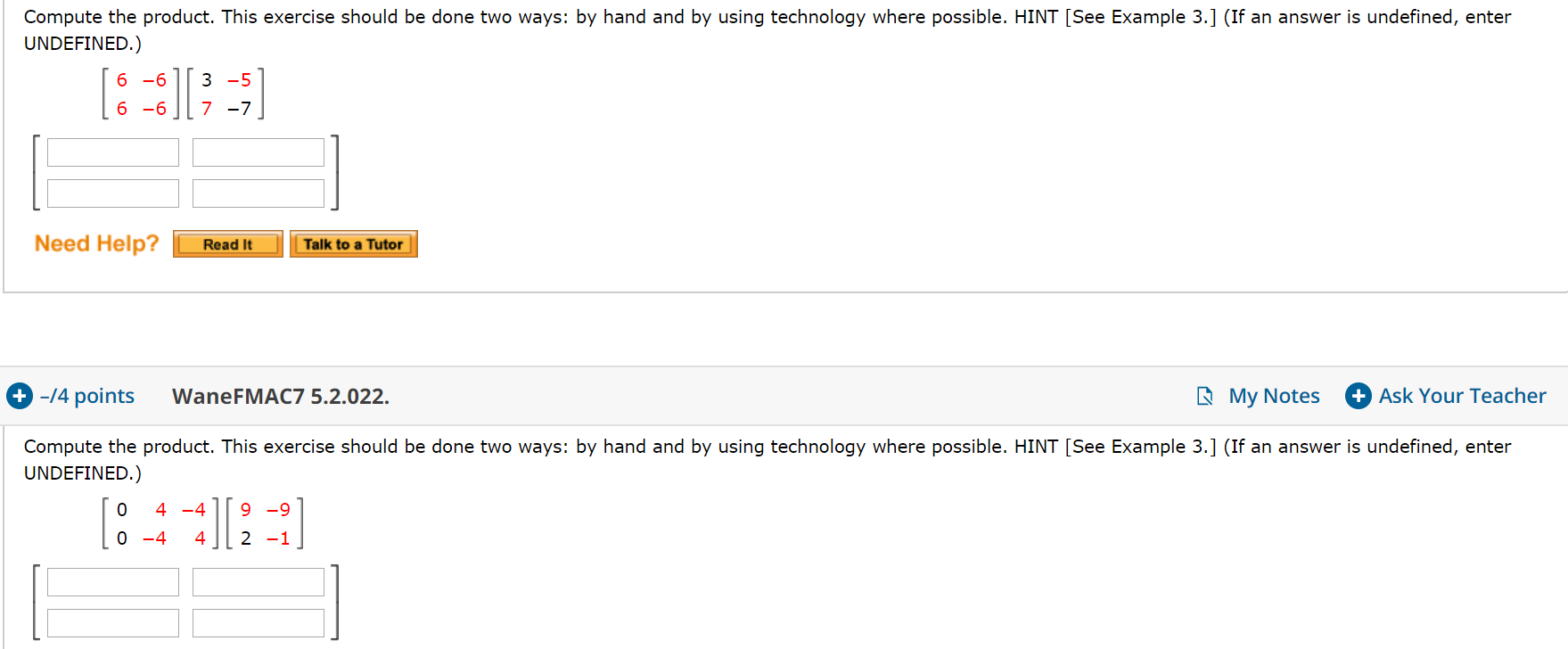Click the blue plus badge next to Ask Your Teacher
Viewport: 1568px width, 649px height.
pyautogui.click(x=1359, y=396)
